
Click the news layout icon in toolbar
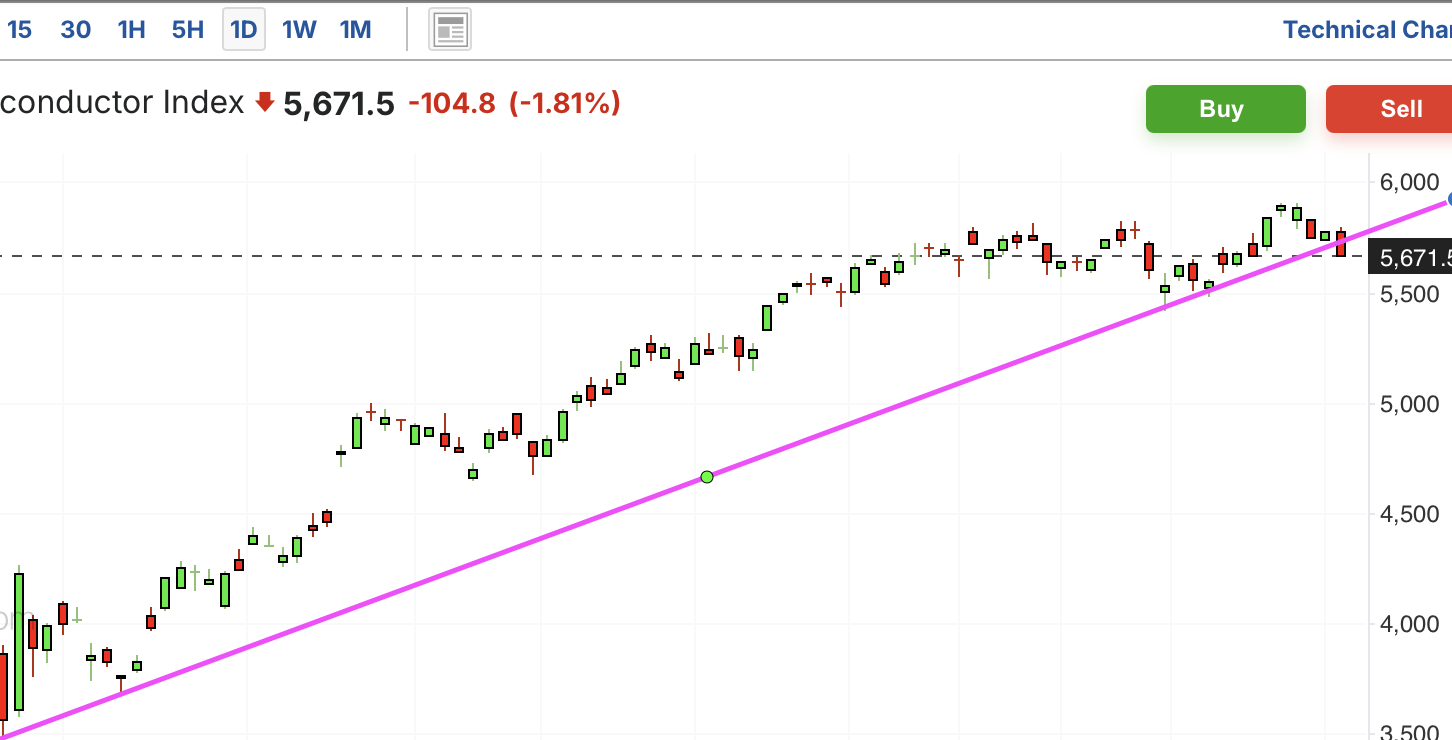pos(450,30)
